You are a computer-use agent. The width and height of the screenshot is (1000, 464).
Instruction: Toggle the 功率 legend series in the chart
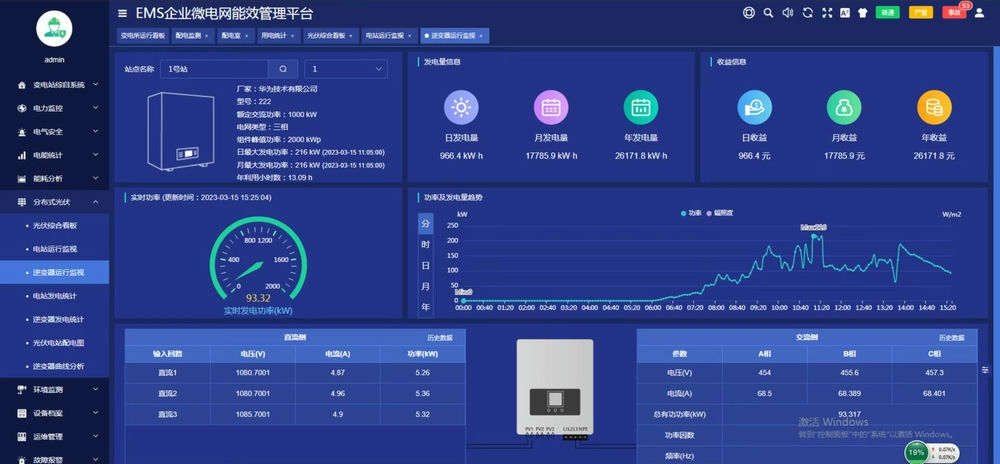(x=691, y=213)
